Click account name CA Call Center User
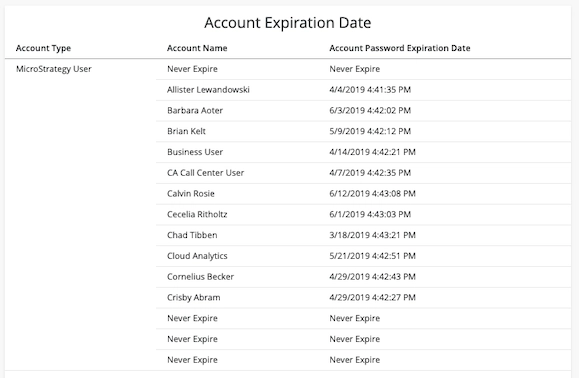Image resolution: width=579 pixels, height=378 pixels. pos(205,173)
